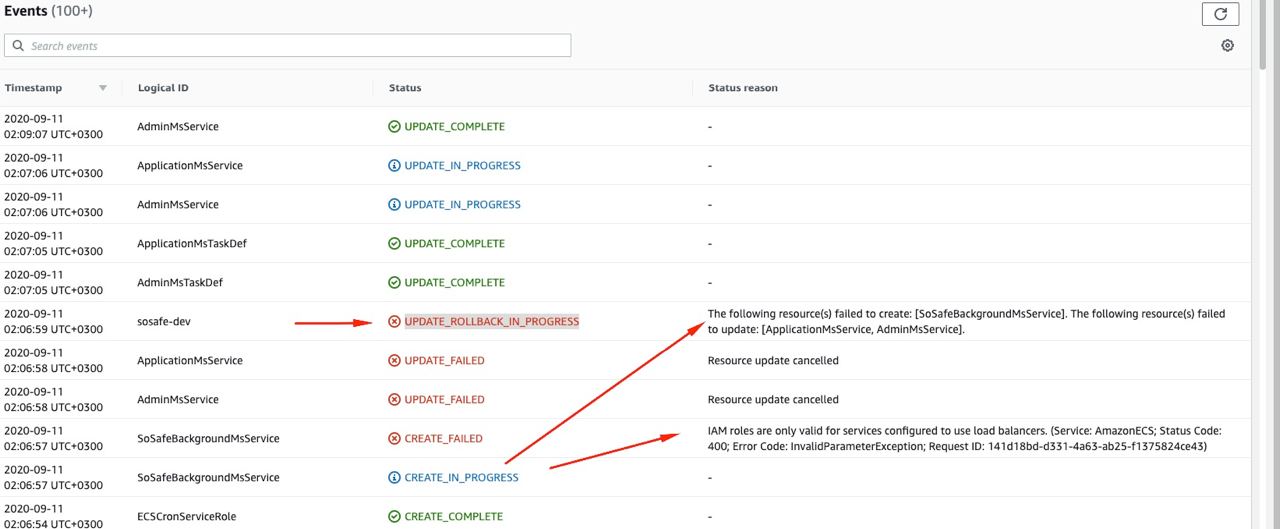This screenshot has height=529, width=1280.
Task: Click the sosafe-dev logical ID
Action: pos(163,322)
